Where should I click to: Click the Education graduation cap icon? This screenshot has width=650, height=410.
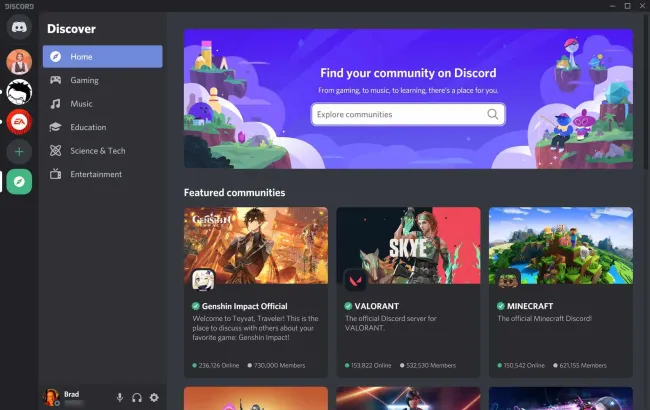56,127
